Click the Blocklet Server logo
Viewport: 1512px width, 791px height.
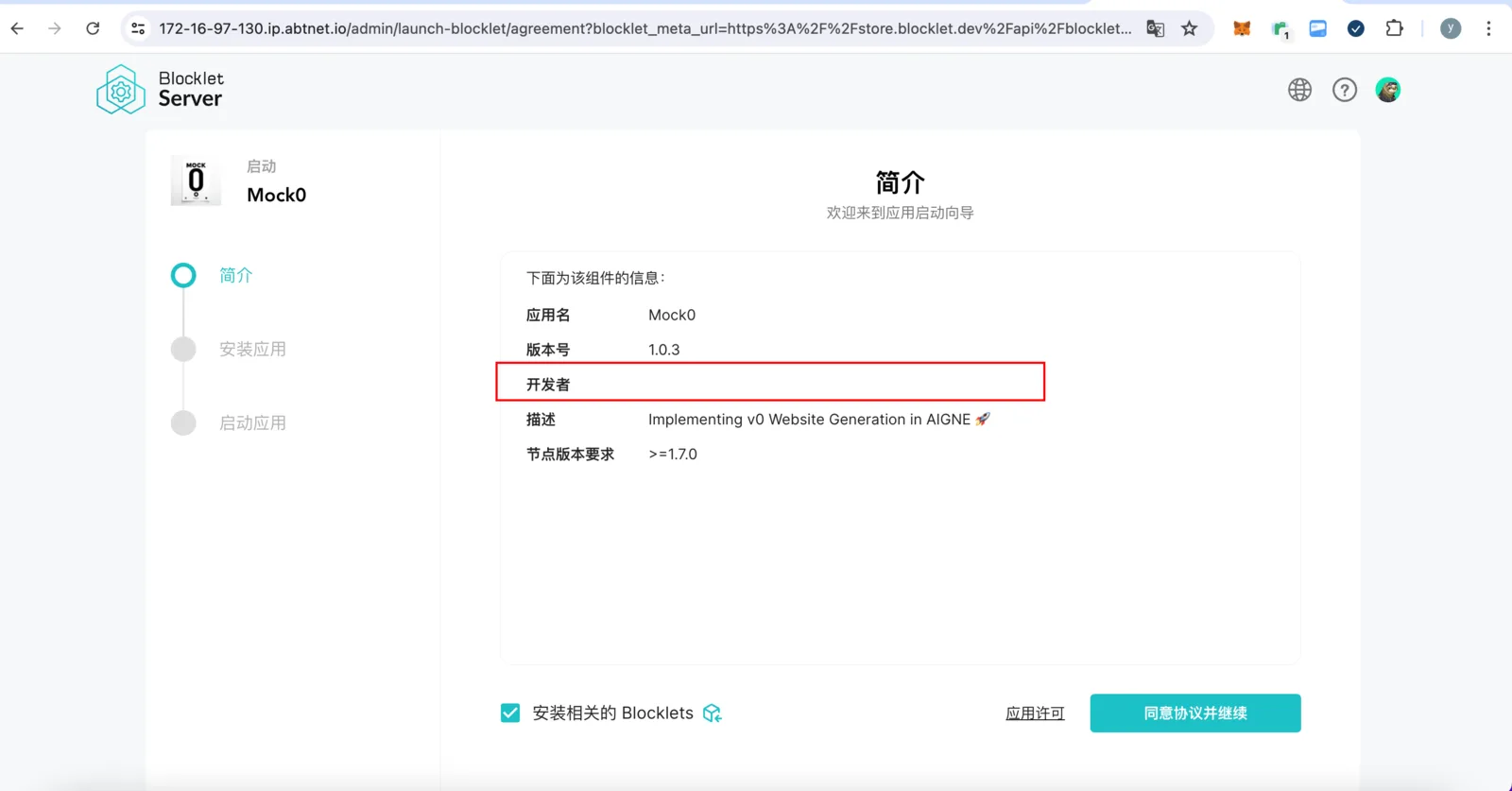click(x=160, y=90)
